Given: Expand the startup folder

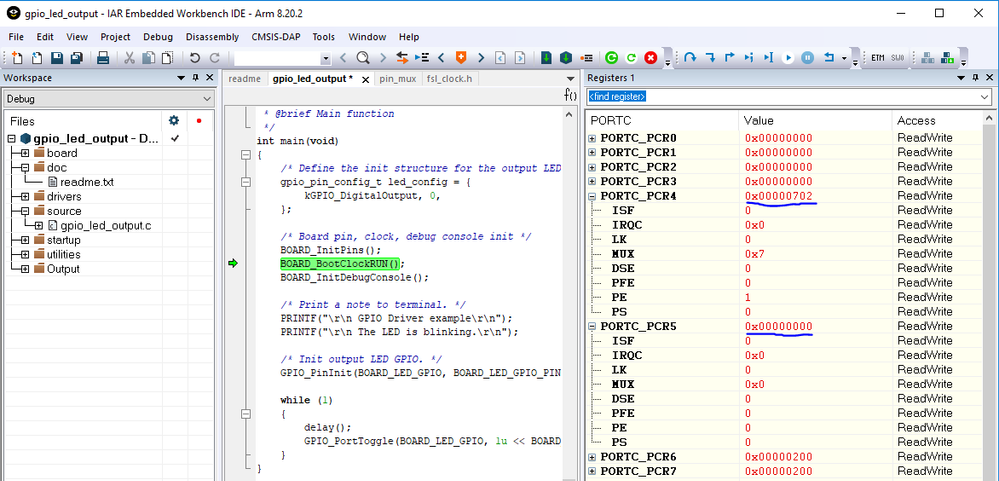Looking at the screenshot, I should pyautogui.click(x=25, y=240).
